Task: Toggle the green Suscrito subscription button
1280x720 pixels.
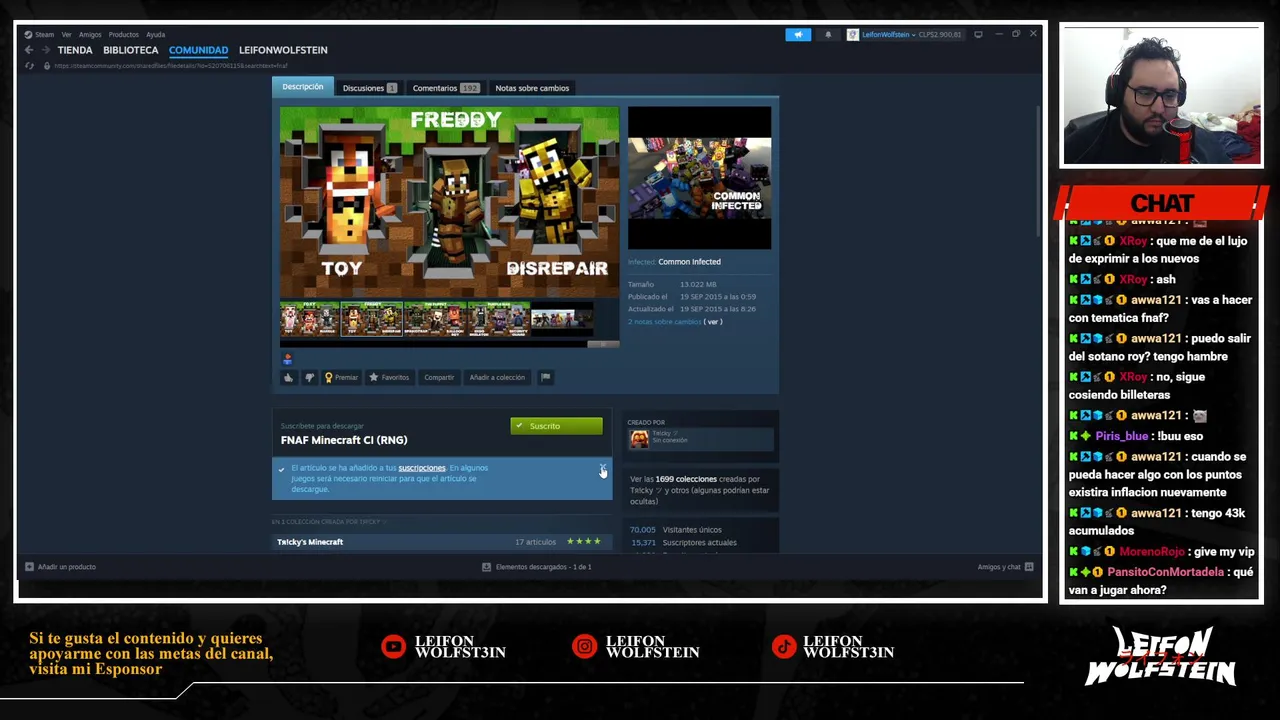Action: pos(556,426)
